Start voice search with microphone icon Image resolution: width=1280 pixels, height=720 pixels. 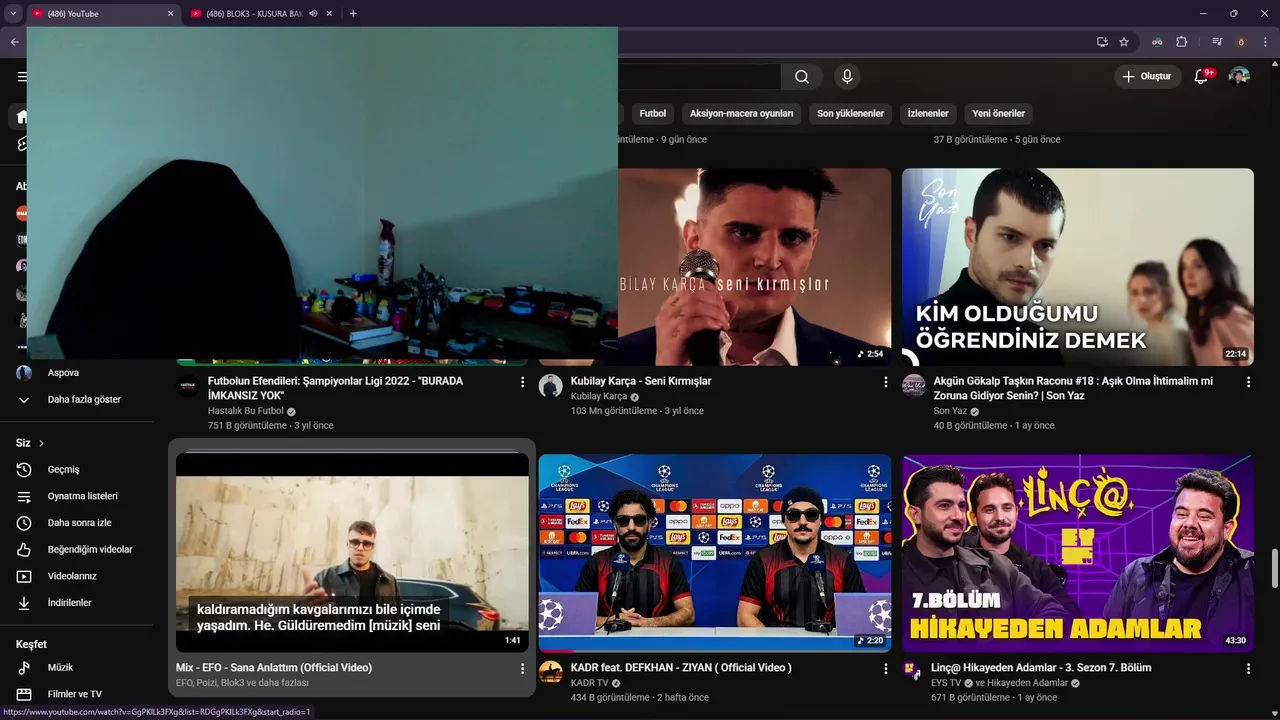[x=847, y=77]
